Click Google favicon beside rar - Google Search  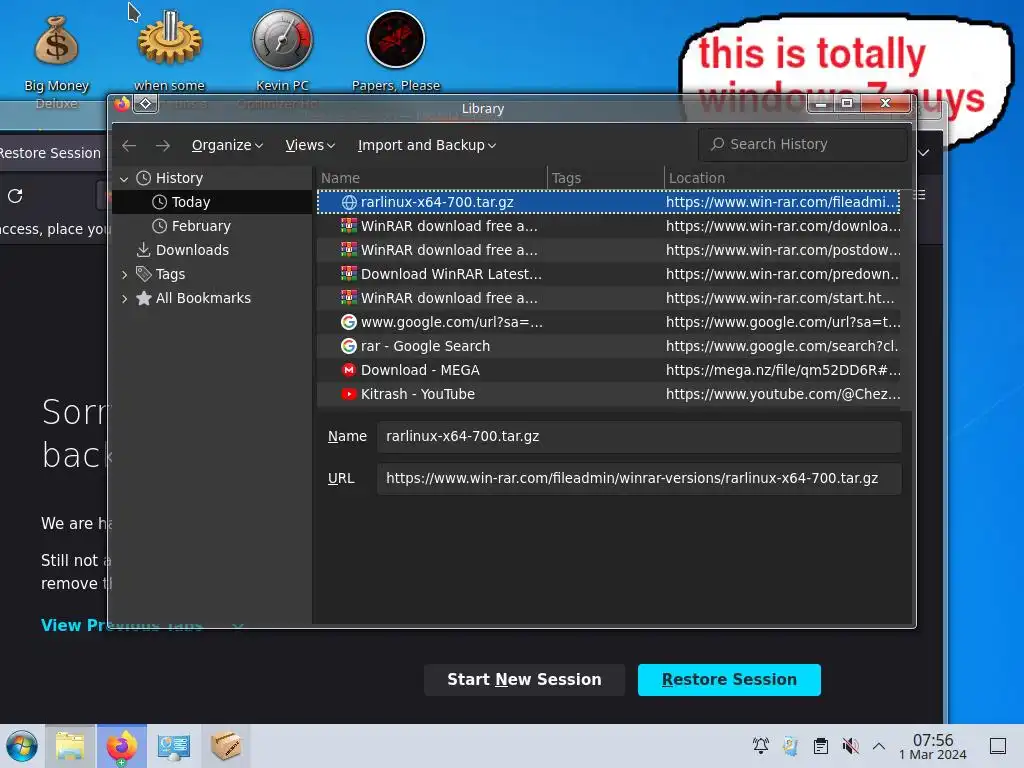[x=349, y=346]
